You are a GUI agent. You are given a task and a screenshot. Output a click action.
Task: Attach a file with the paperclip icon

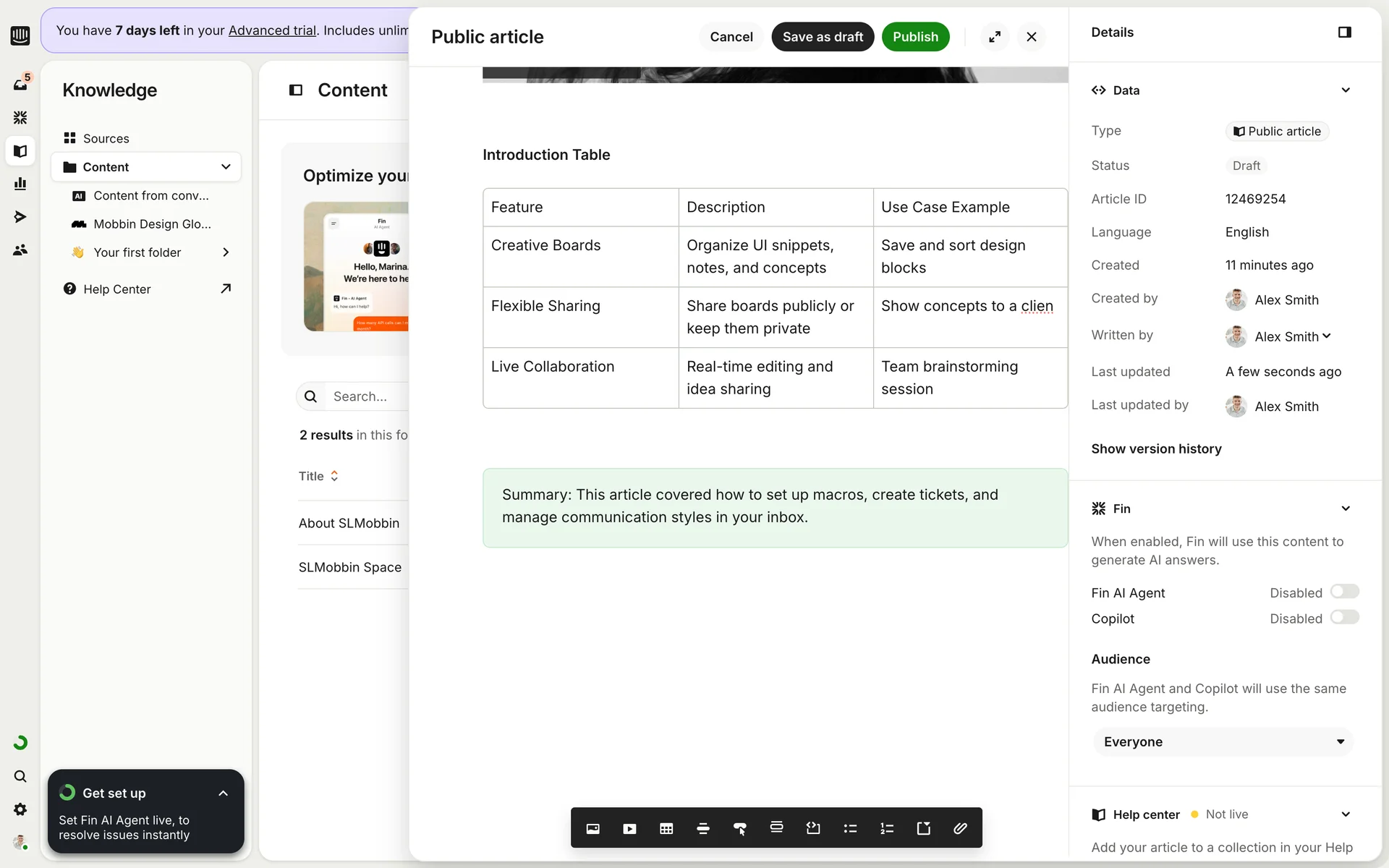click(x=960, y=828)
